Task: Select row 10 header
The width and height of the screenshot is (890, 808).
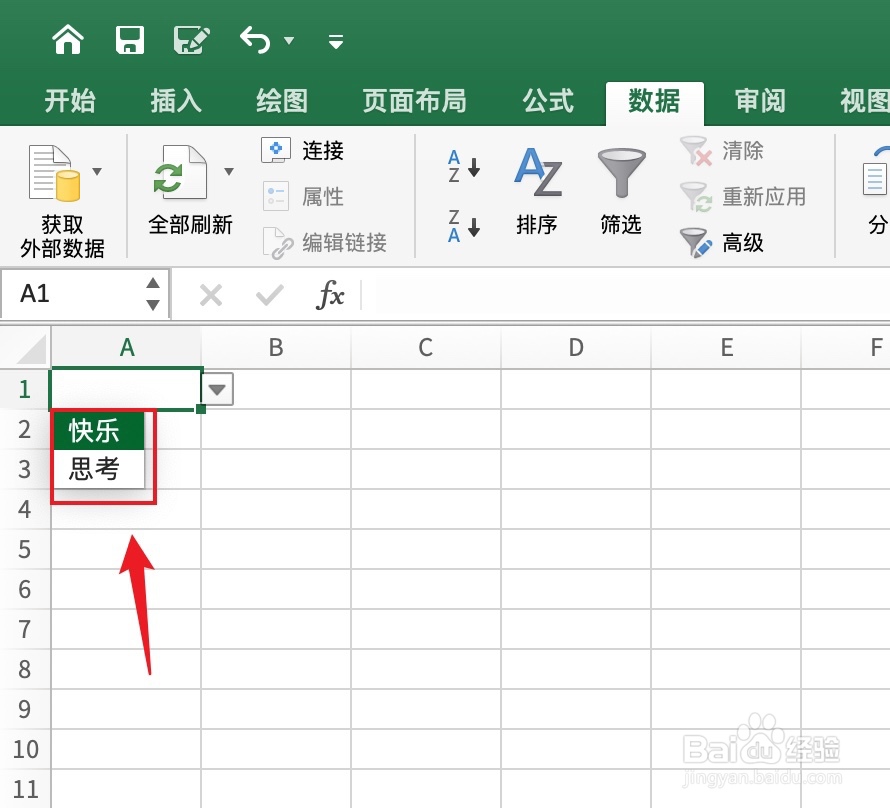Action: point(25,750)
